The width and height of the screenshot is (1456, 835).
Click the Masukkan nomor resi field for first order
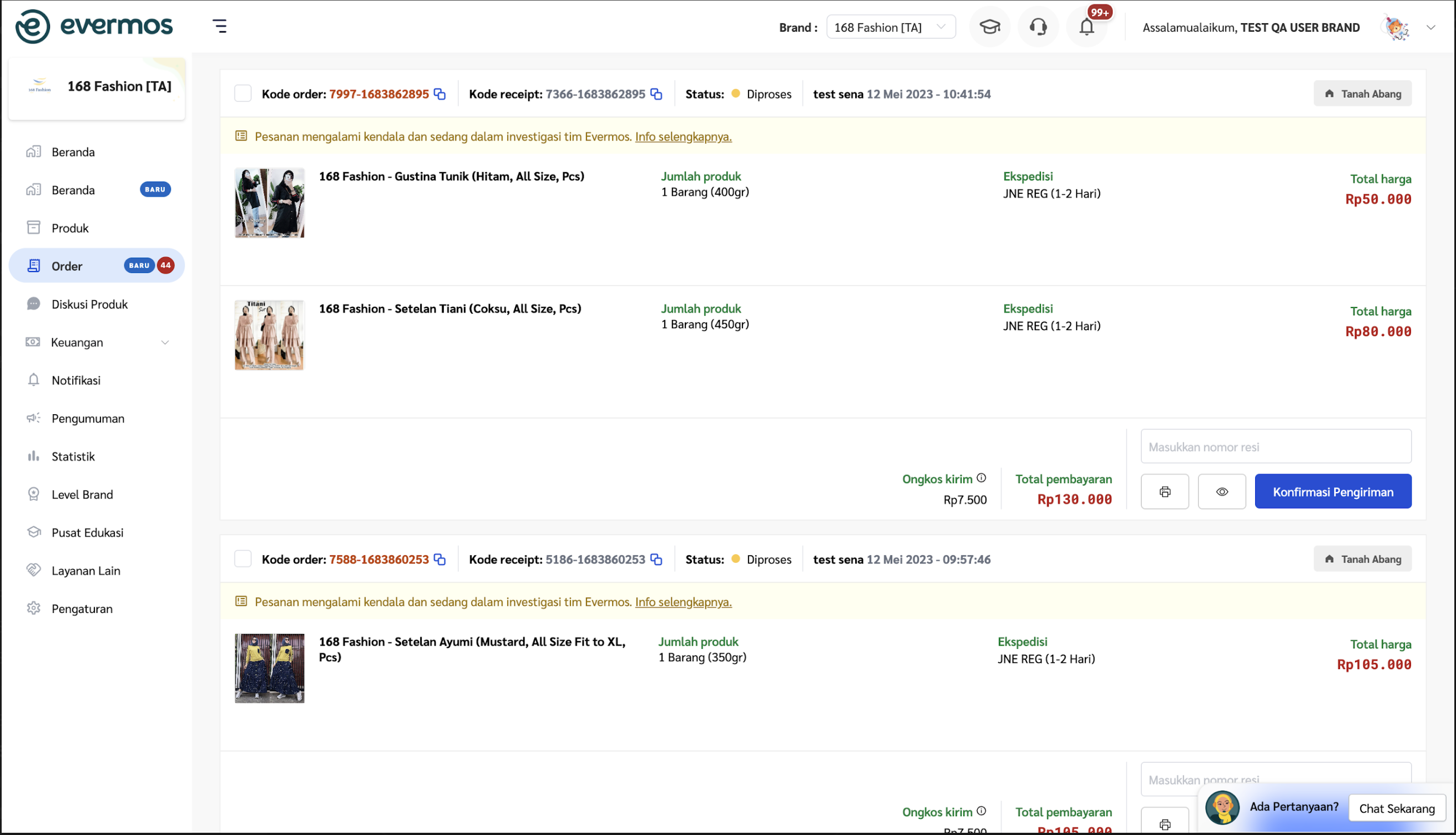point(1276,446)
